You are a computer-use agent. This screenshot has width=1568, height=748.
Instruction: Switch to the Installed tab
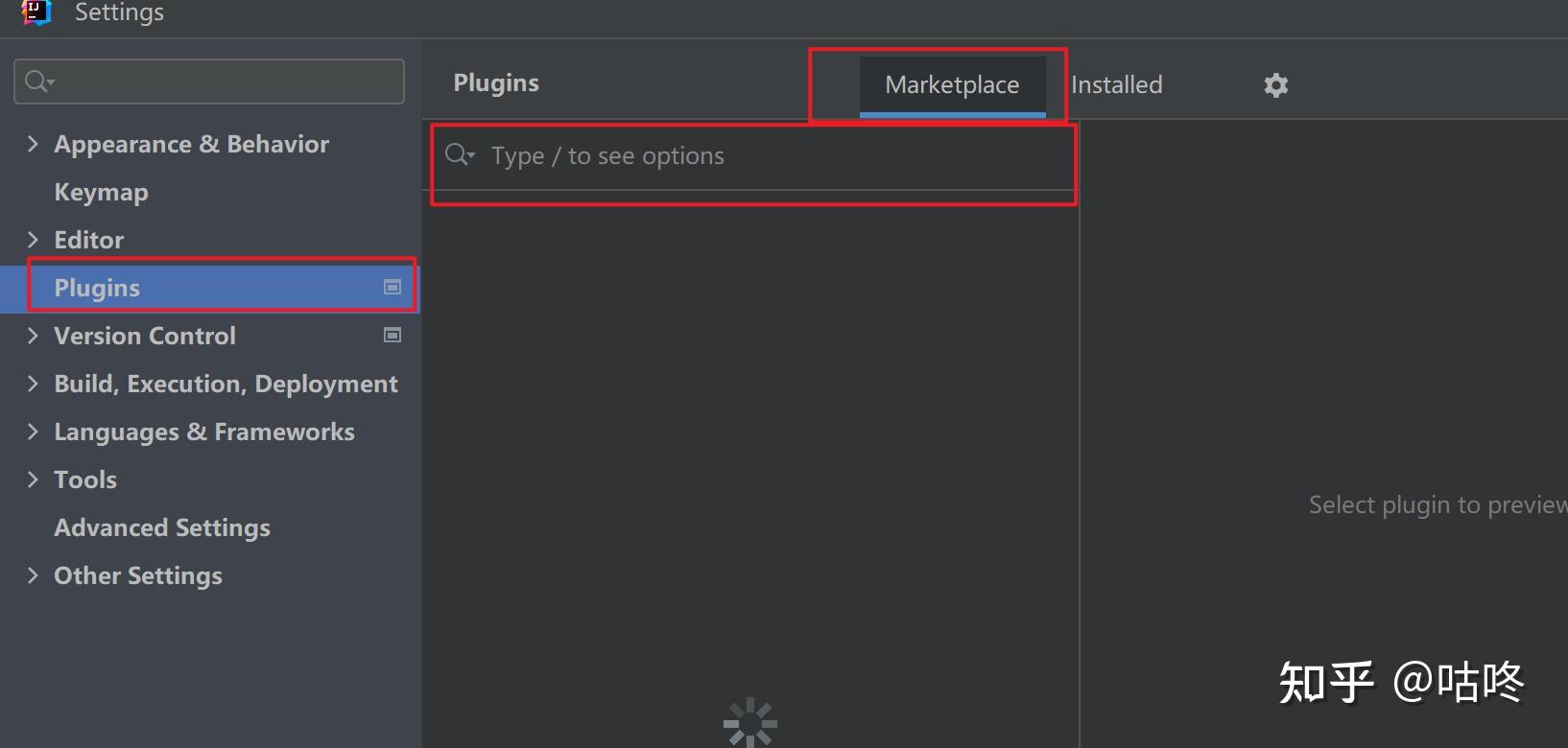[1116, 85]
